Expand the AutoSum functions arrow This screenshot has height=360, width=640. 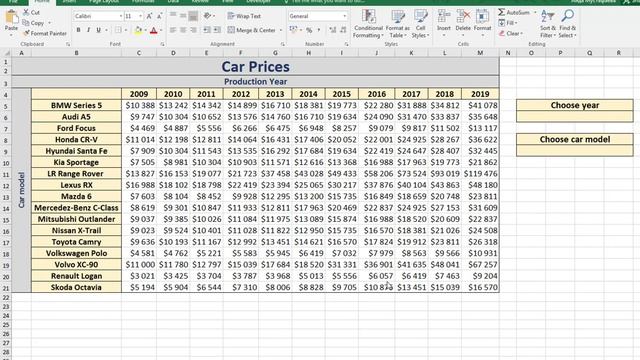click(x=535, y=13)
